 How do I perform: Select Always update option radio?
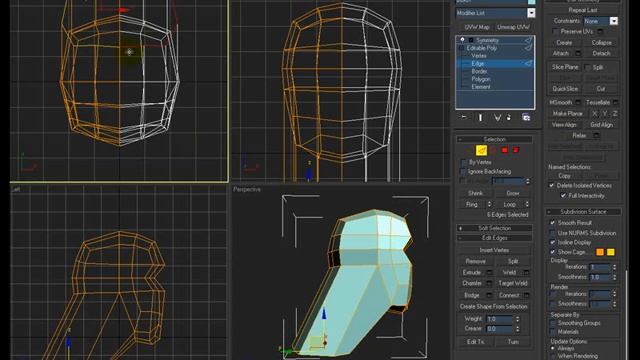[x=553, y=349]
